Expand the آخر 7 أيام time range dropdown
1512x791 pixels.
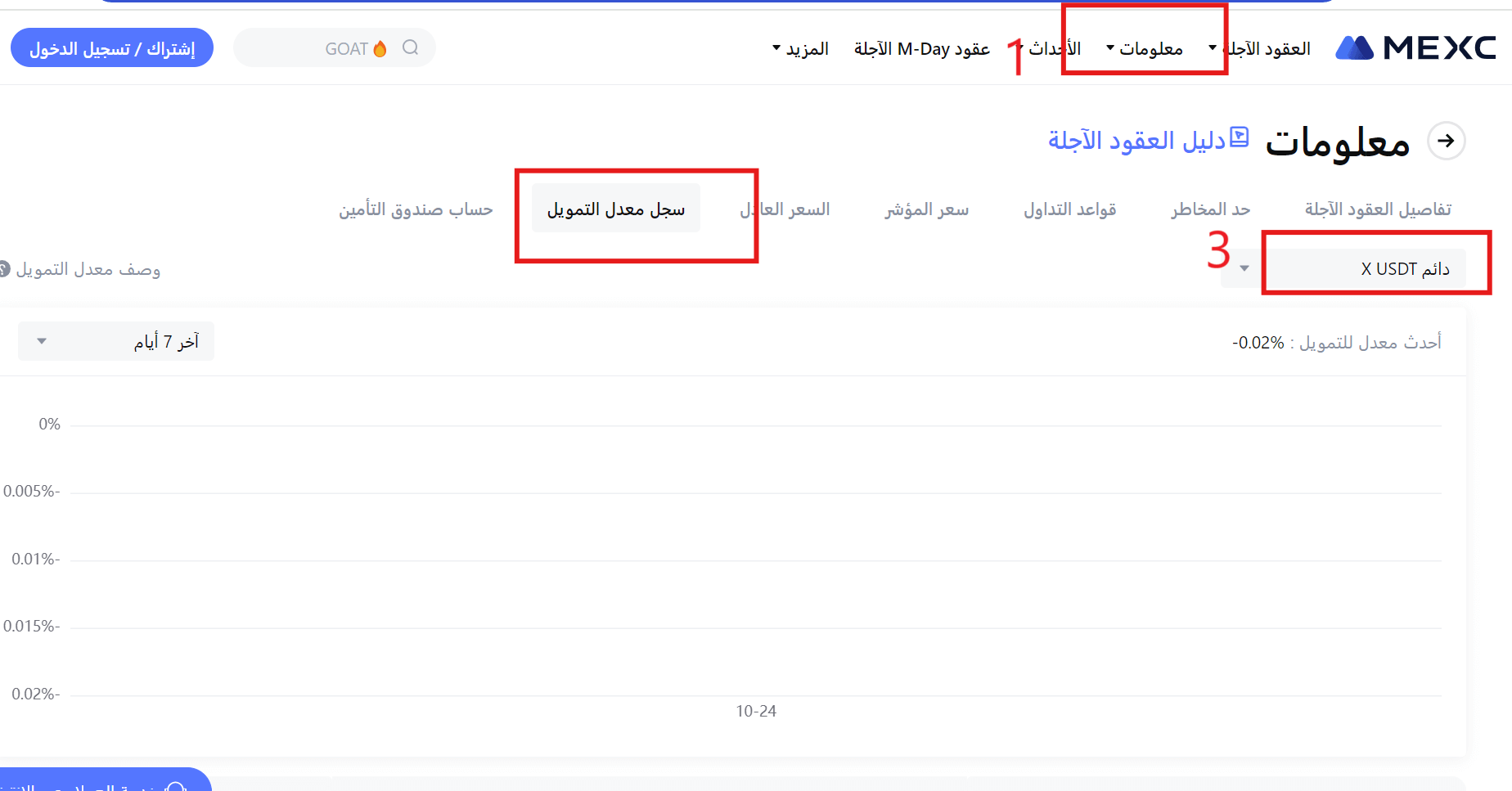click(116, 341)
